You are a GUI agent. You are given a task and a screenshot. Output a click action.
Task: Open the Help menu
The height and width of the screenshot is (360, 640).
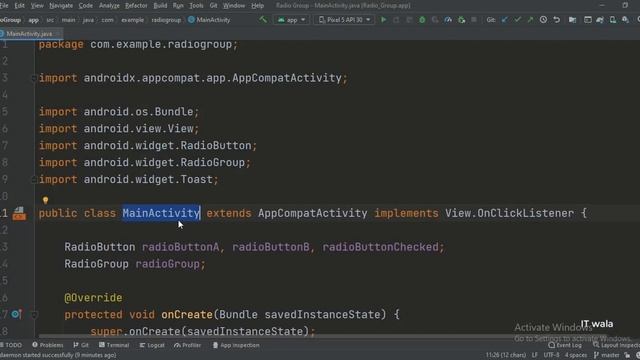[257, 6]
